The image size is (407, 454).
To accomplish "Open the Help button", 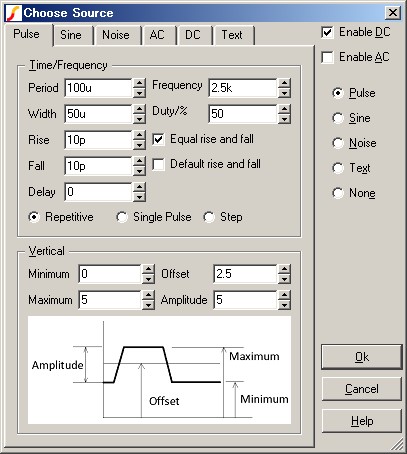I will click(362, 421).
